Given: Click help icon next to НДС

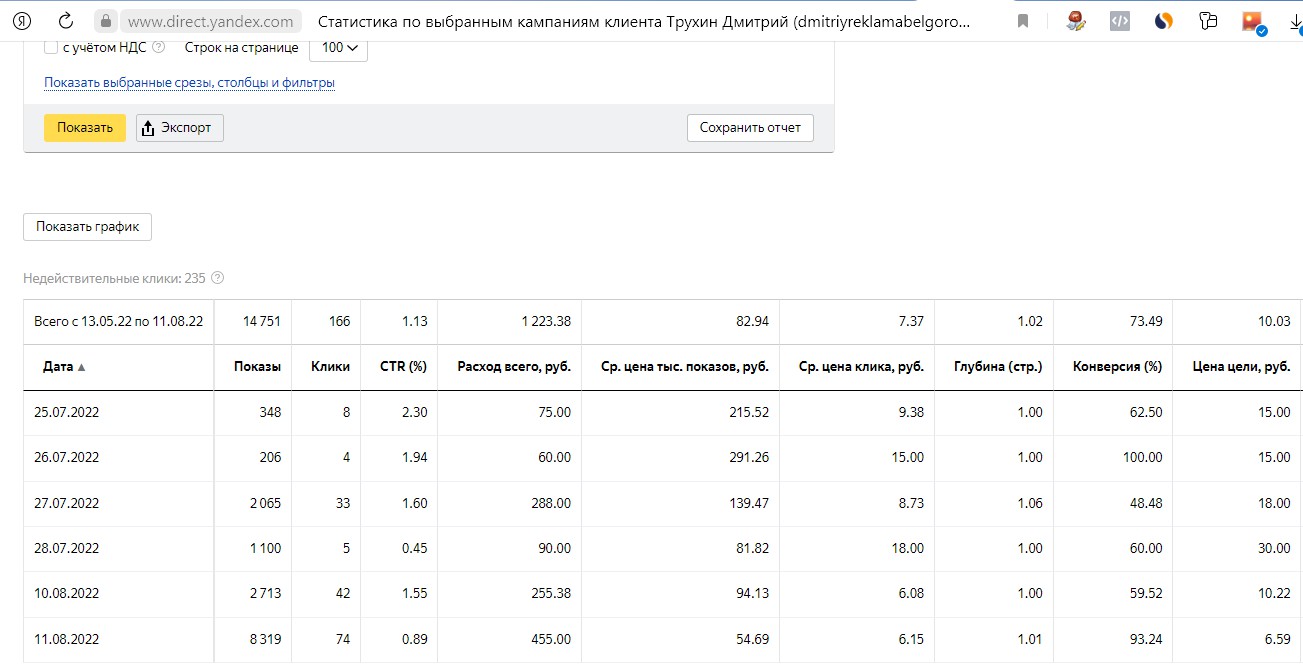Looking at the screenshot, I should (x=158, y=47).
